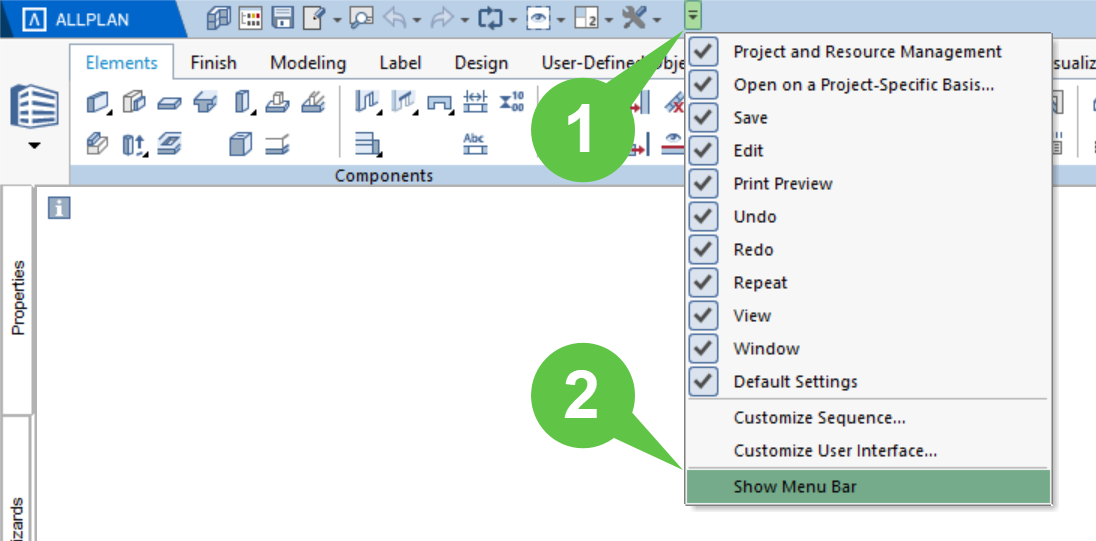Select the strip foundation tool icon
This screenshot has height=541, width=1096.
tap(312, 103)
